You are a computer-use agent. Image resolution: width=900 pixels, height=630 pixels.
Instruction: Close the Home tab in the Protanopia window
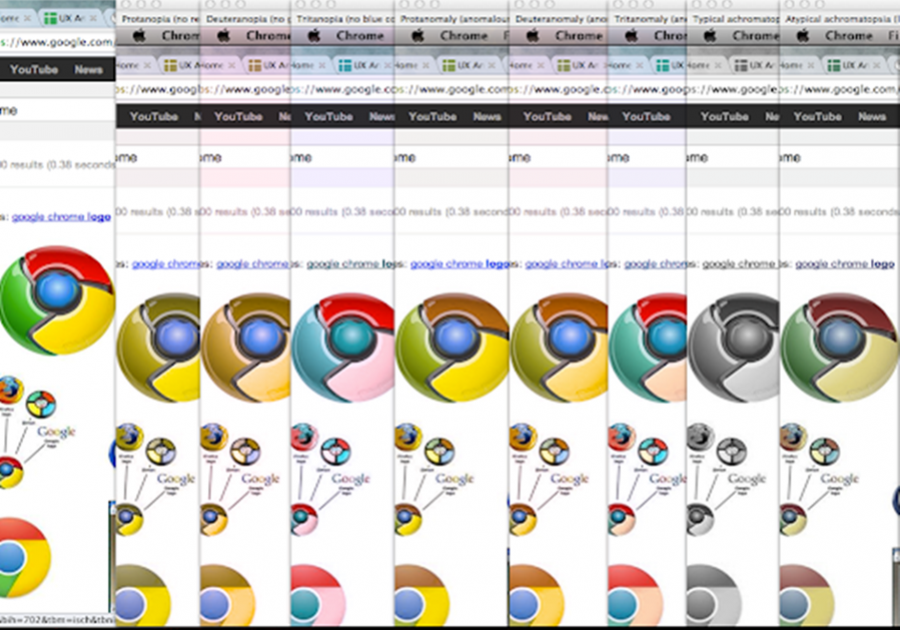click(148, 65)
